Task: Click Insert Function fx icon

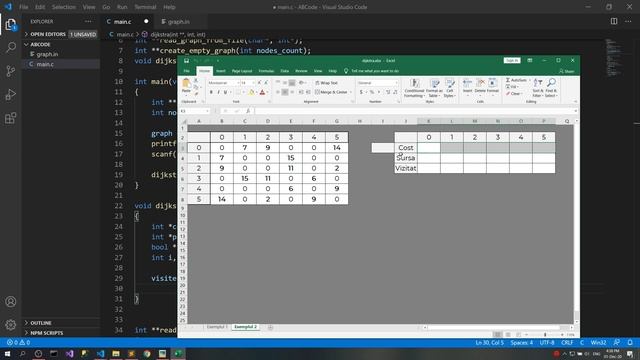Action: (x=248, y=111)
